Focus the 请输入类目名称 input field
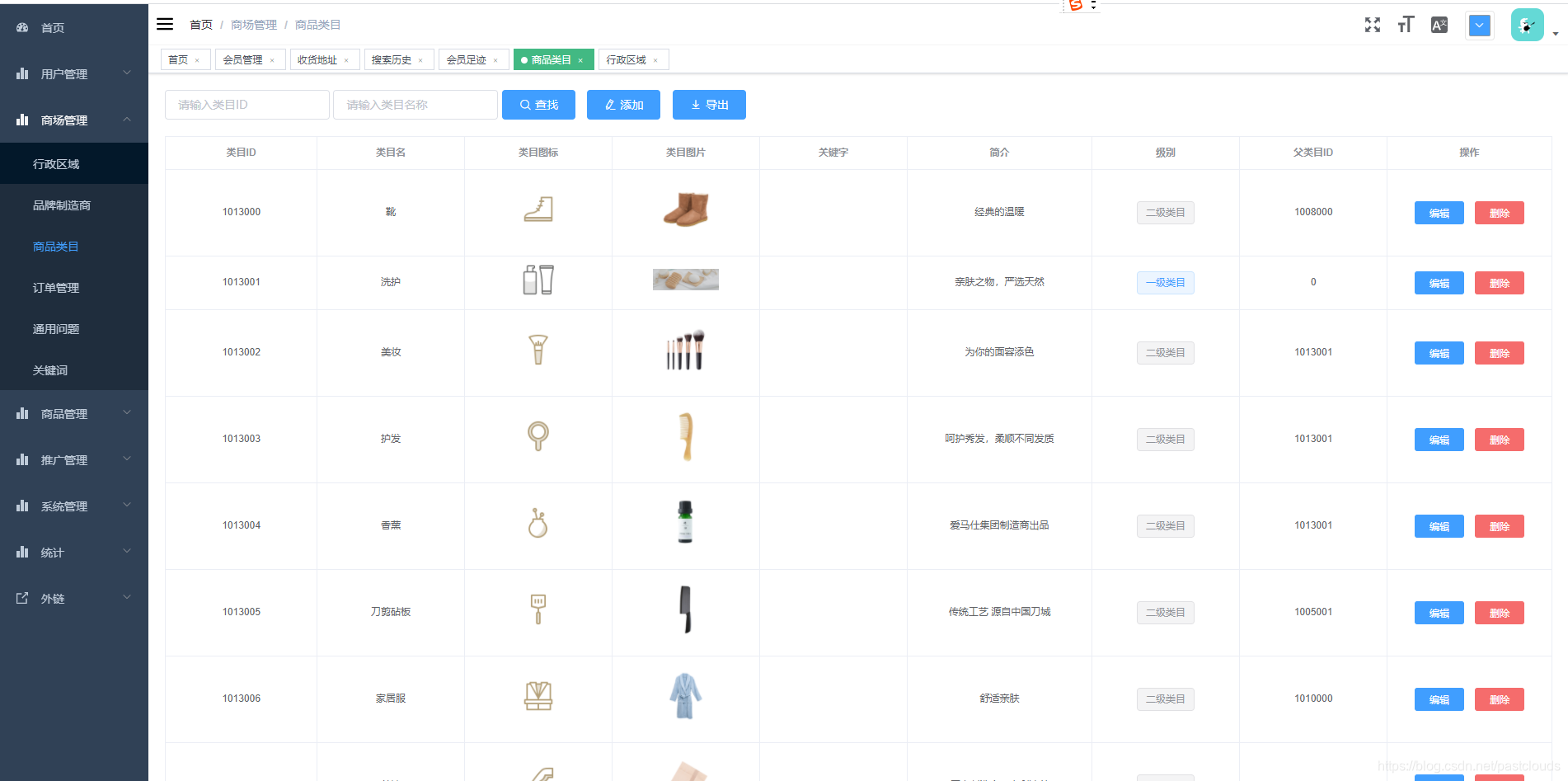This screenshot has width=1568, height=781. (415, 105)
